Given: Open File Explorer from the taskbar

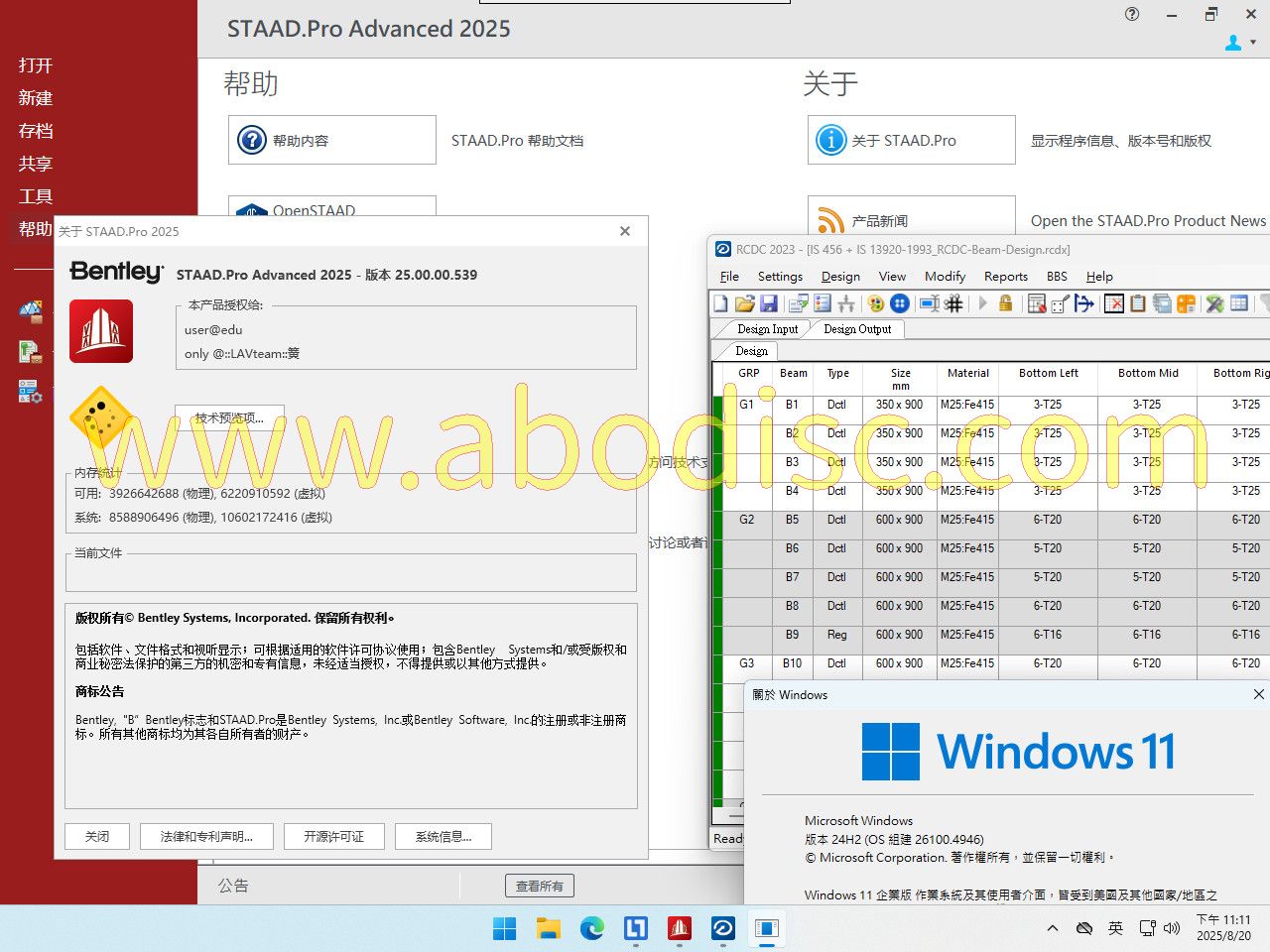Looking at the screenshot, I should [548, 928].
